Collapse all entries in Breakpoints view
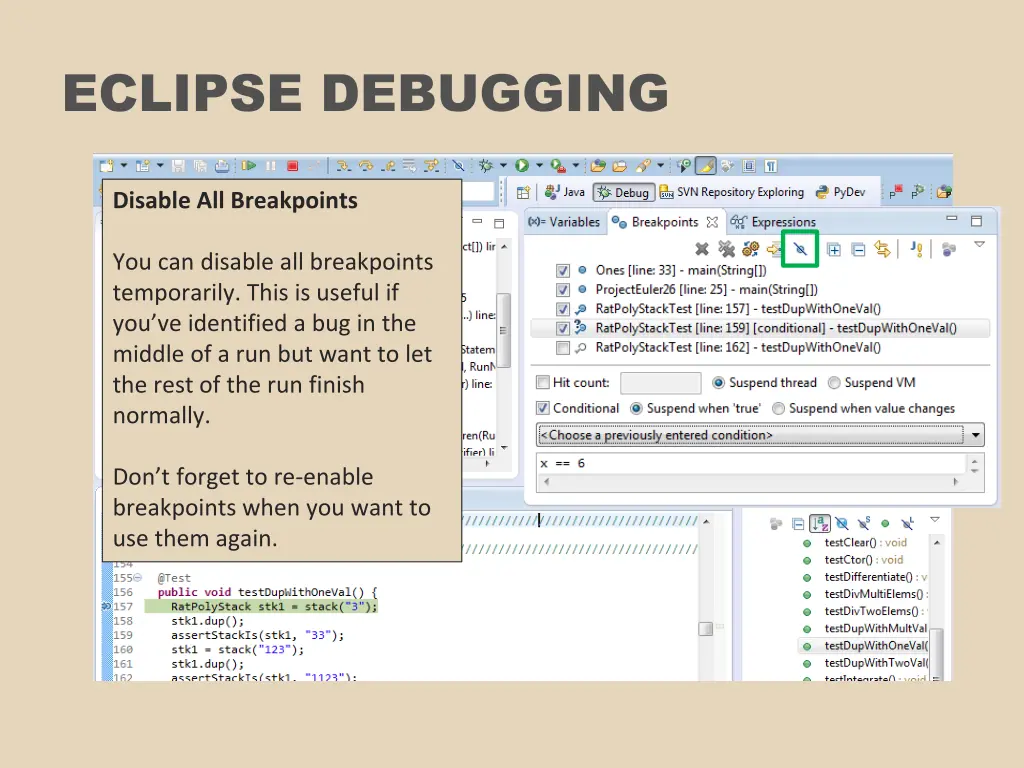Image resolution: width=1024 pixels, height=768 pixels. pyautogui.click(x=857, y=246)
